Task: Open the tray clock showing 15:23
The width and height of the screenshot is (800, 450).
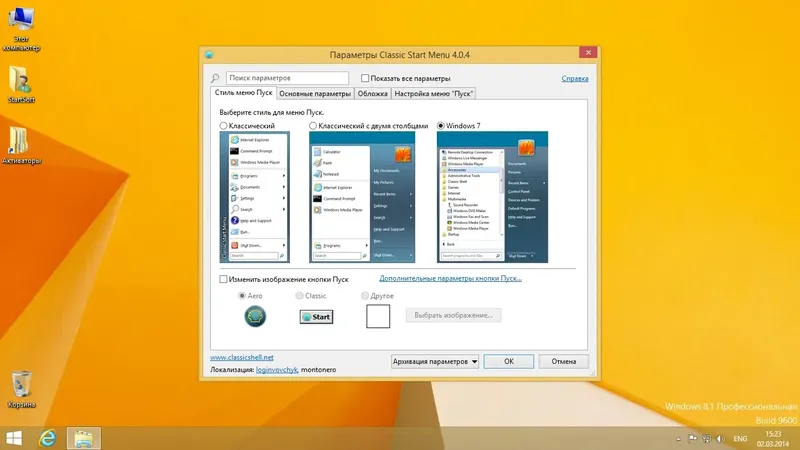Action: (773, 439)
